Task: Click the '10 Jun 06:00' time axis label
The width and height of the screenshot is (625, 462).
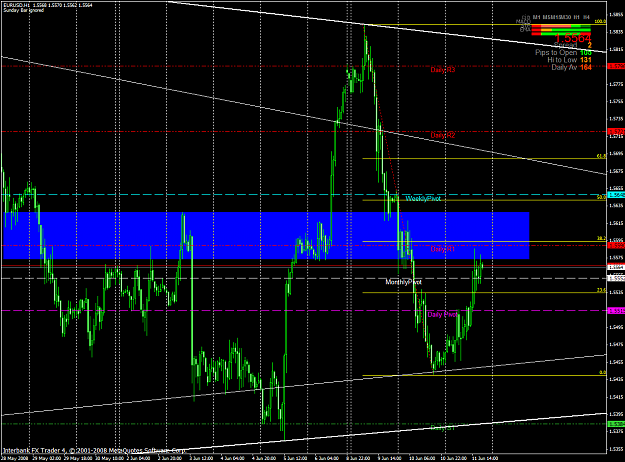Action: 422,458
